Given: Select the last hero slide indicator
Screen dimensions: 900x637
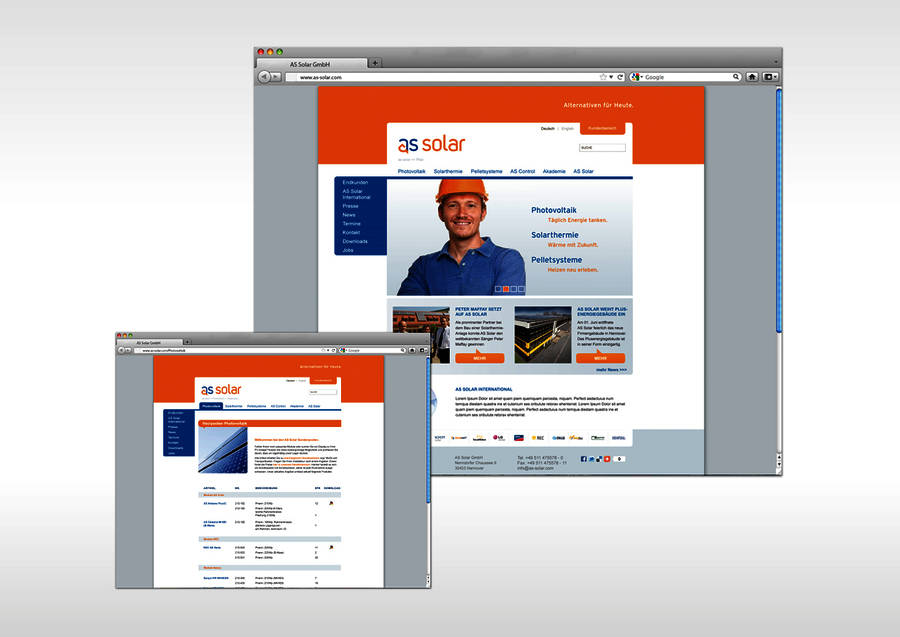Looking at the screenshot, I should click(521, 289).
